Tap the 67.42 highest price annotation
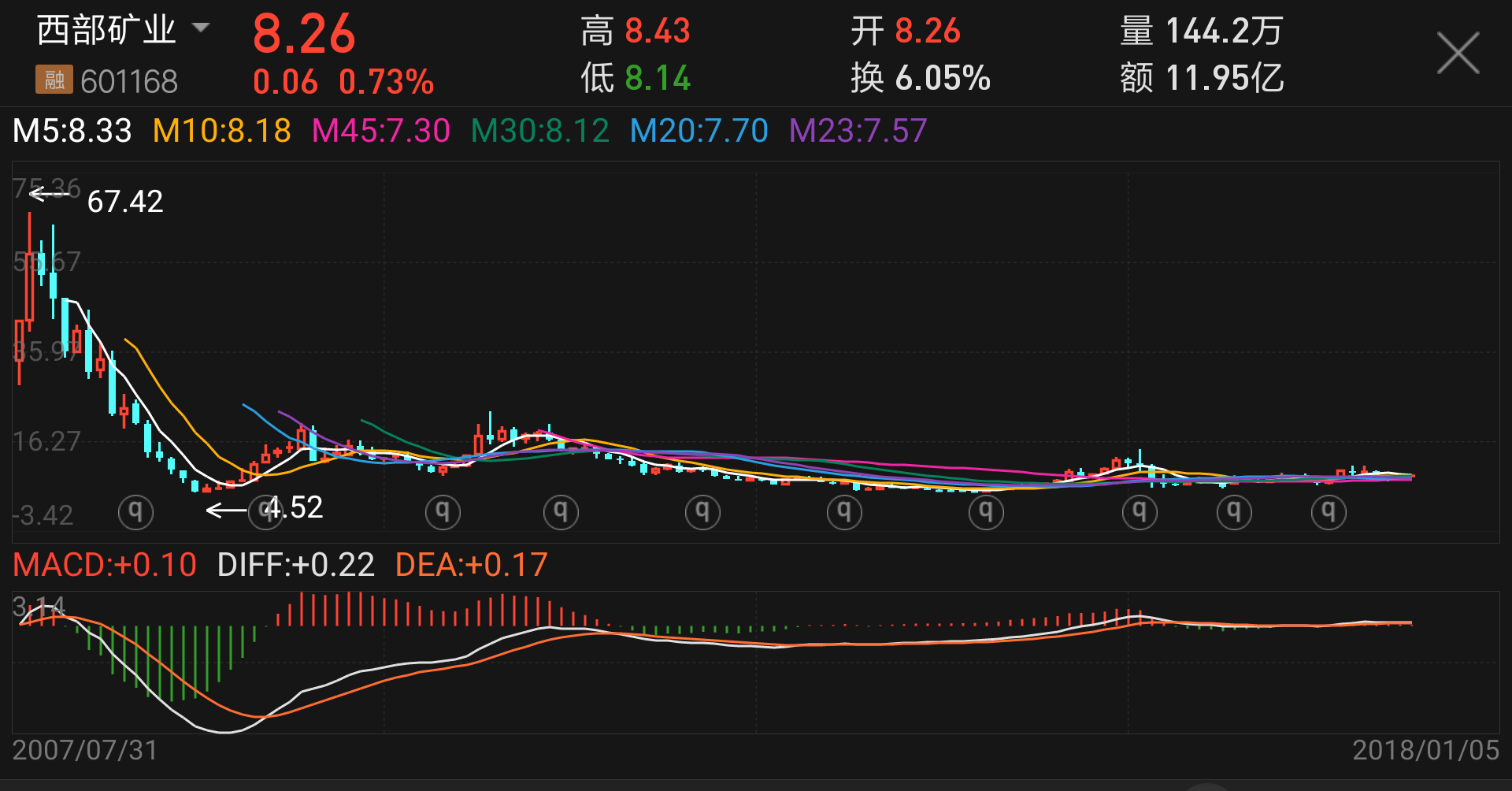 pos(125,202)
